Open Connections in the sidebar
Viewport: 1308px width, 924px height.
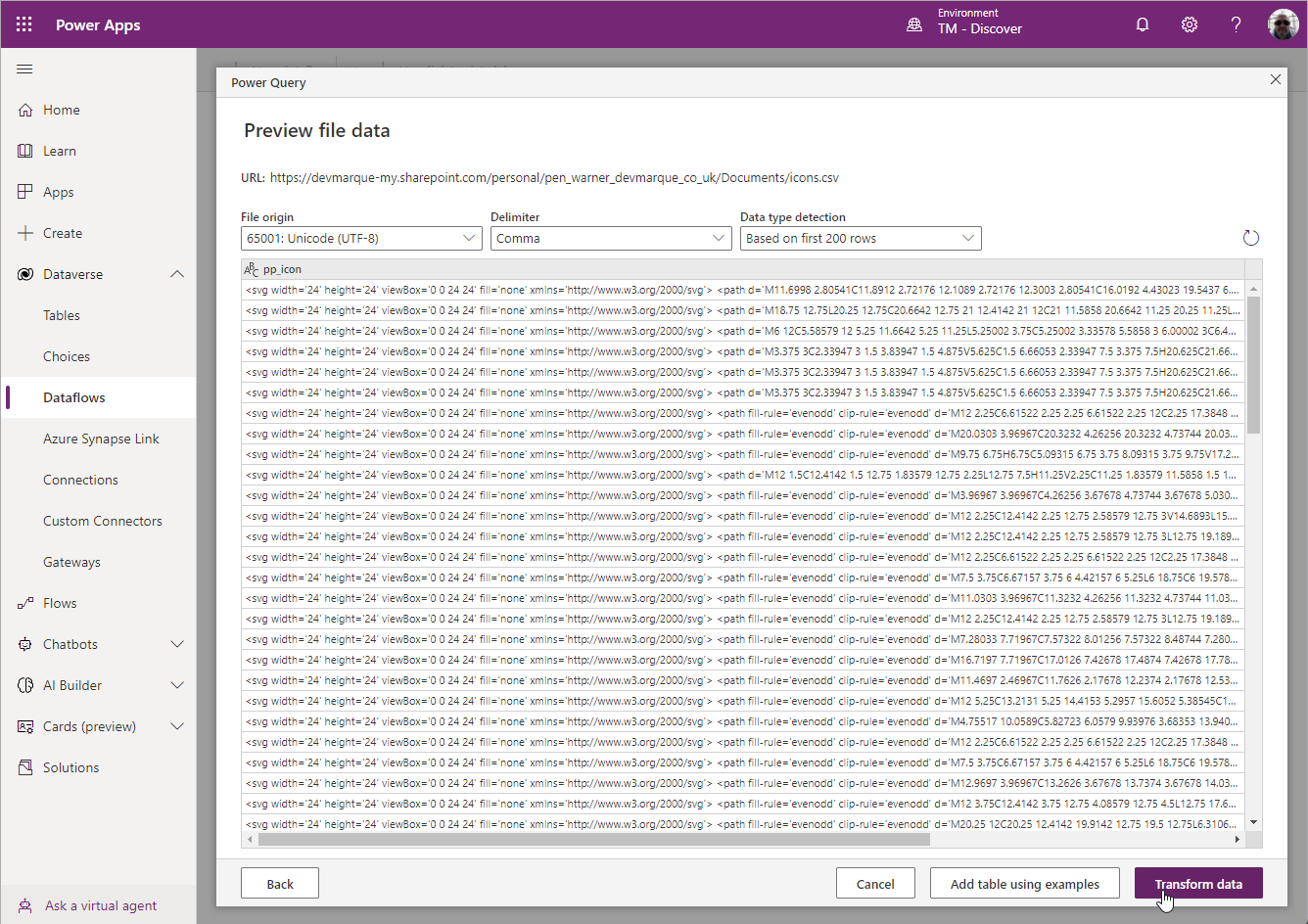point(80,480)
